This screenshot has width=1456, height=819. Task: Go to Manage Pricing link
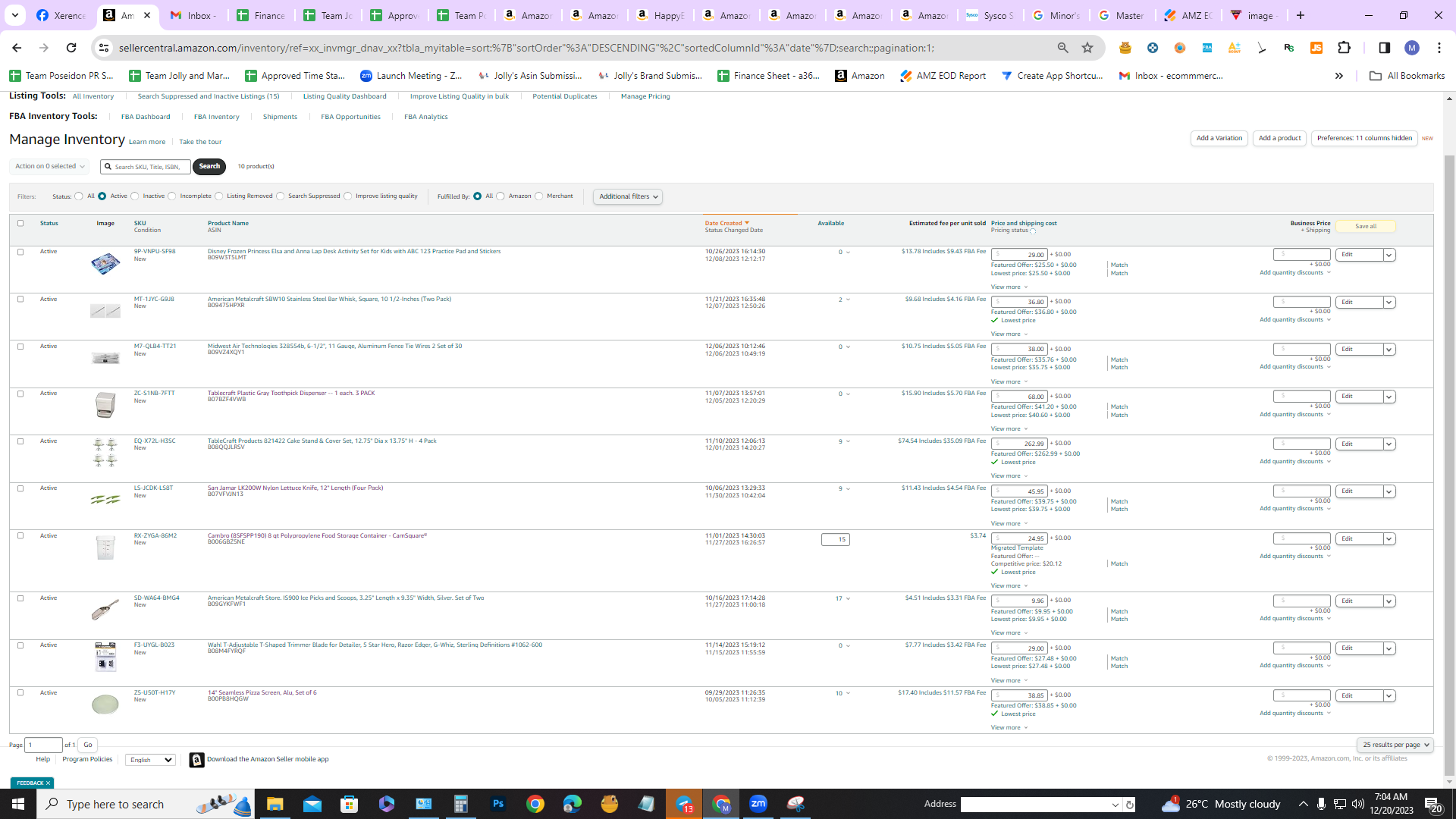coord(645,96)
